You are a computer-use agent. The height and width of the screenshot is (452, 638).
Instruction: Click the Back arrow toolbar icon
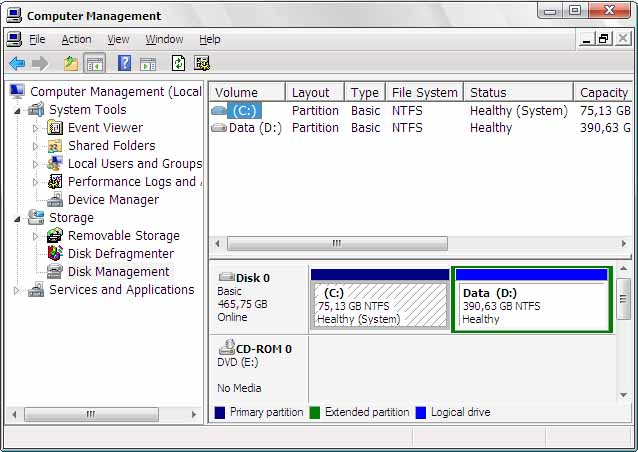[17, 63]
